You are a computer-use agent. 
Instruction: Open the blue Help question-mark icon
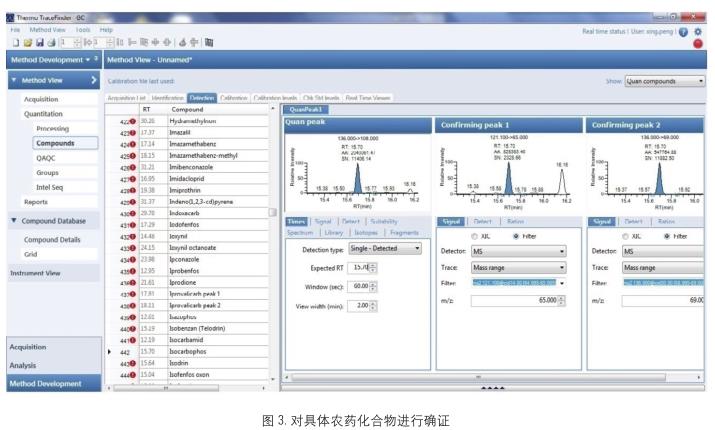[x=683, y=31]
